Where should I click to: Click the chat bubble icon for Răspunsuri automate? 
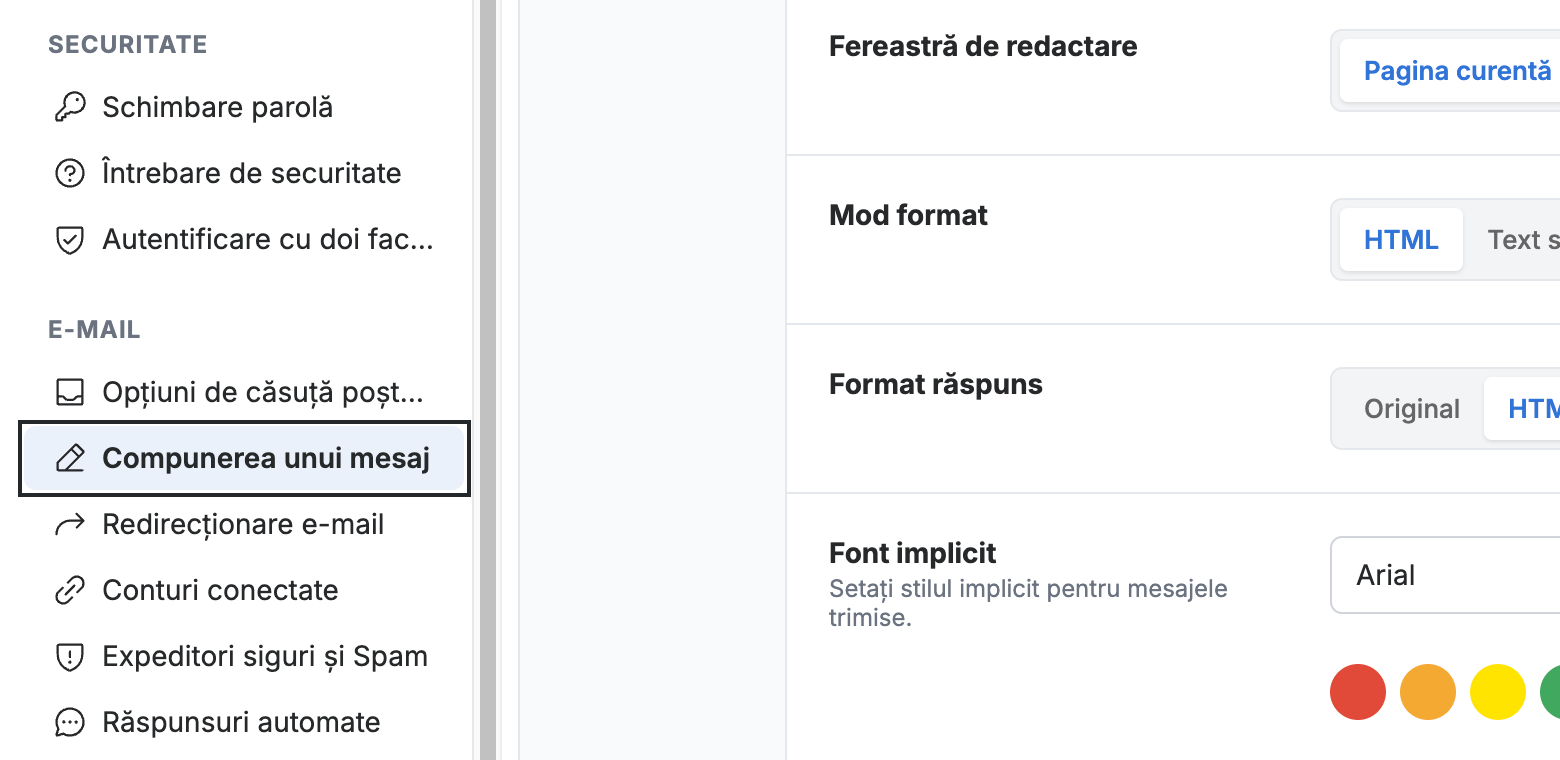click(69, 722)
